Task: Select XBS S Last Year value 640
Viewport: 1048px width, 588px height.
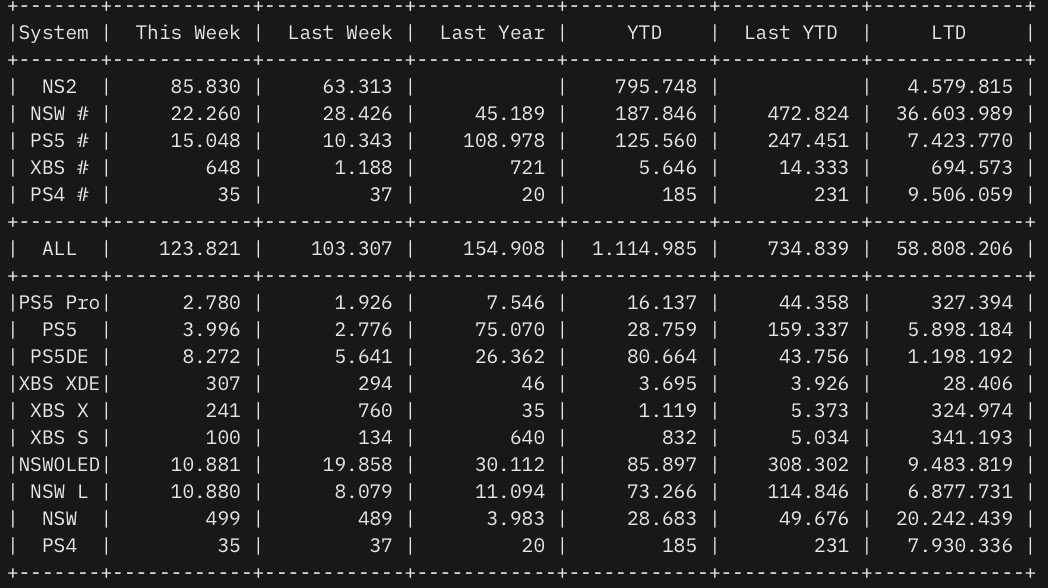Action: (x=527, y=437)
